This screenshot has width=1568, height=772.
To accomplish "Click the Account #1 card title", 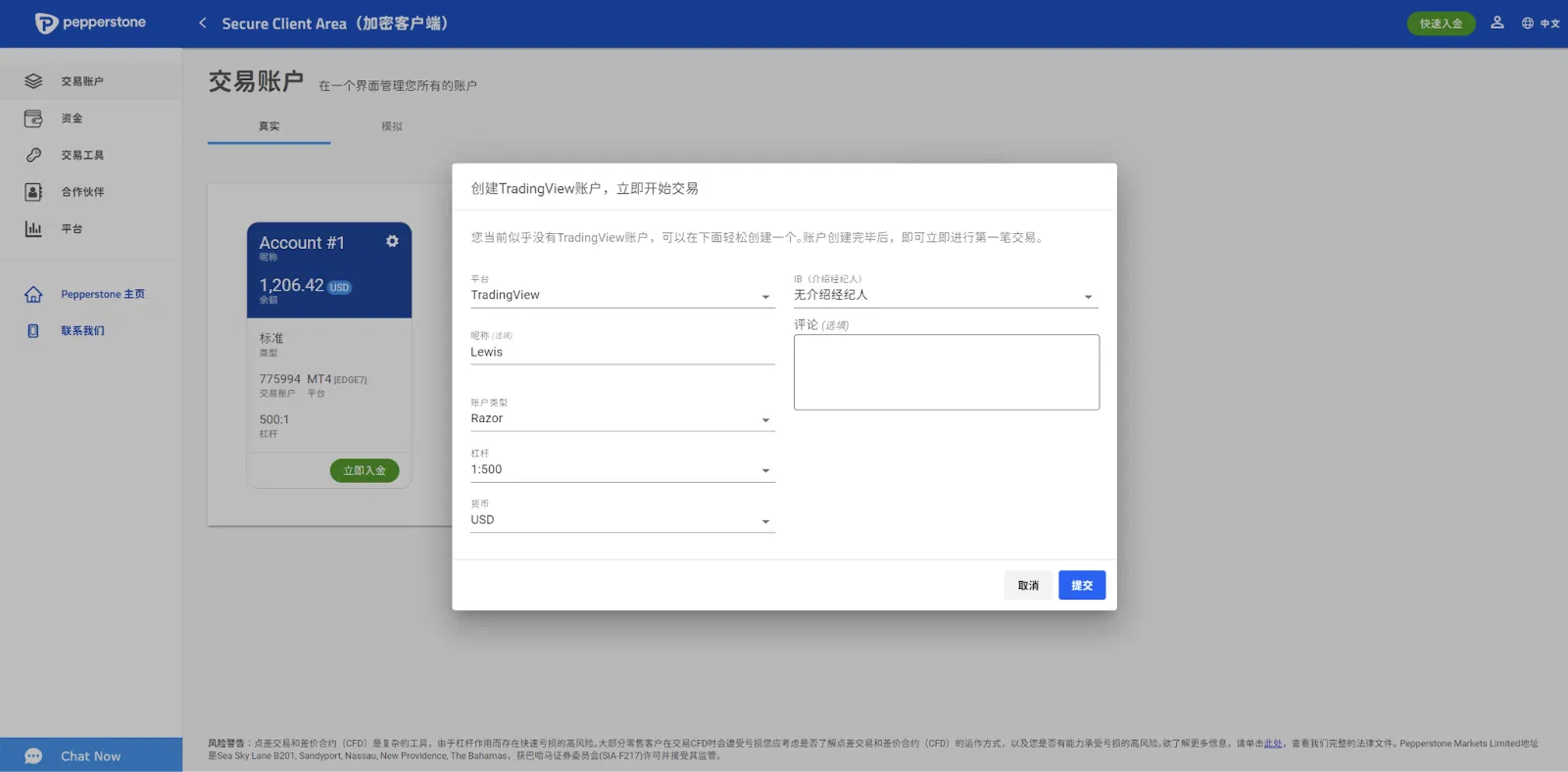I will click(302, 243).
